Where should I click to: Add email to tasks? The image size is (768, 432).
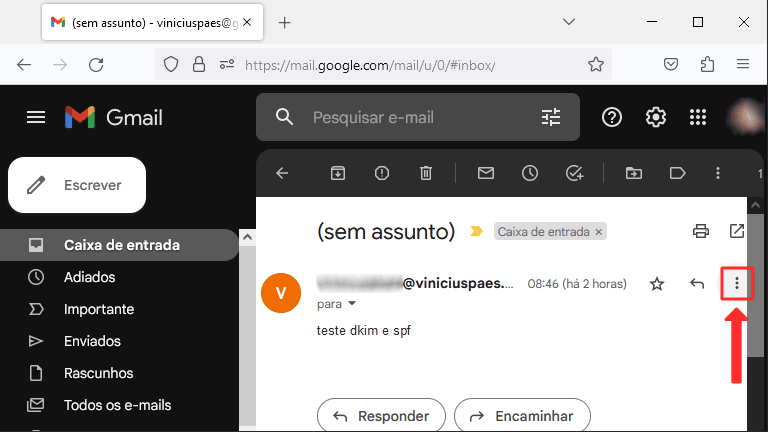pos(574,173)
